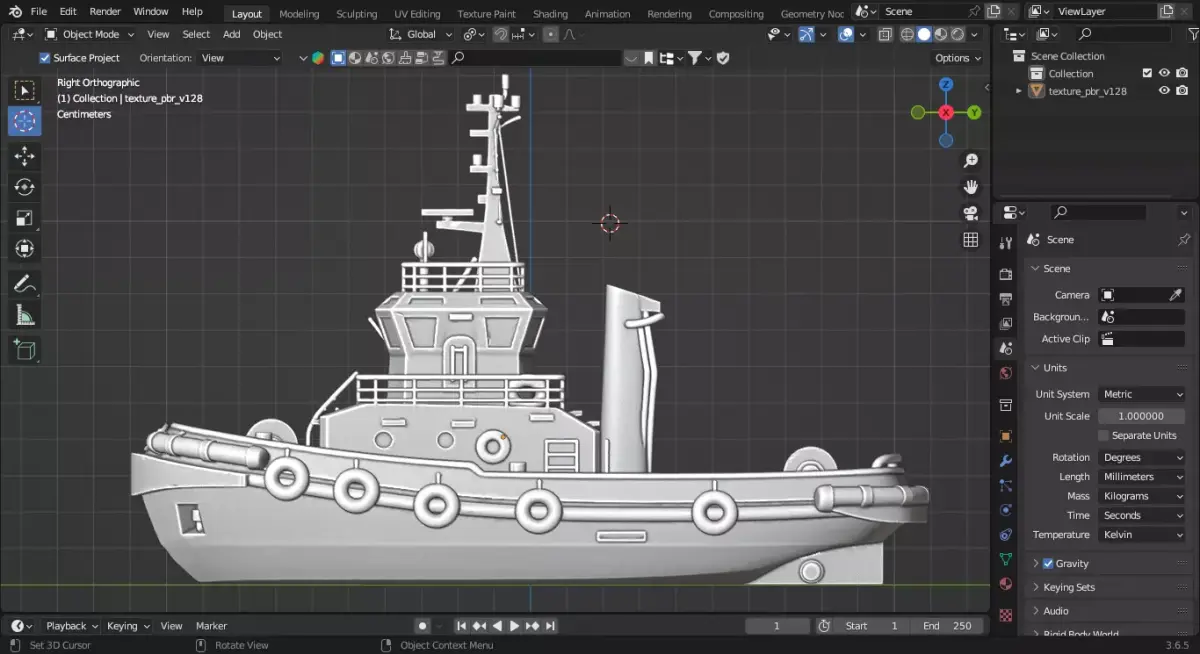
Task: Expand the texture_pbr_v128 tree item
Action: (x=1019, y=91)
